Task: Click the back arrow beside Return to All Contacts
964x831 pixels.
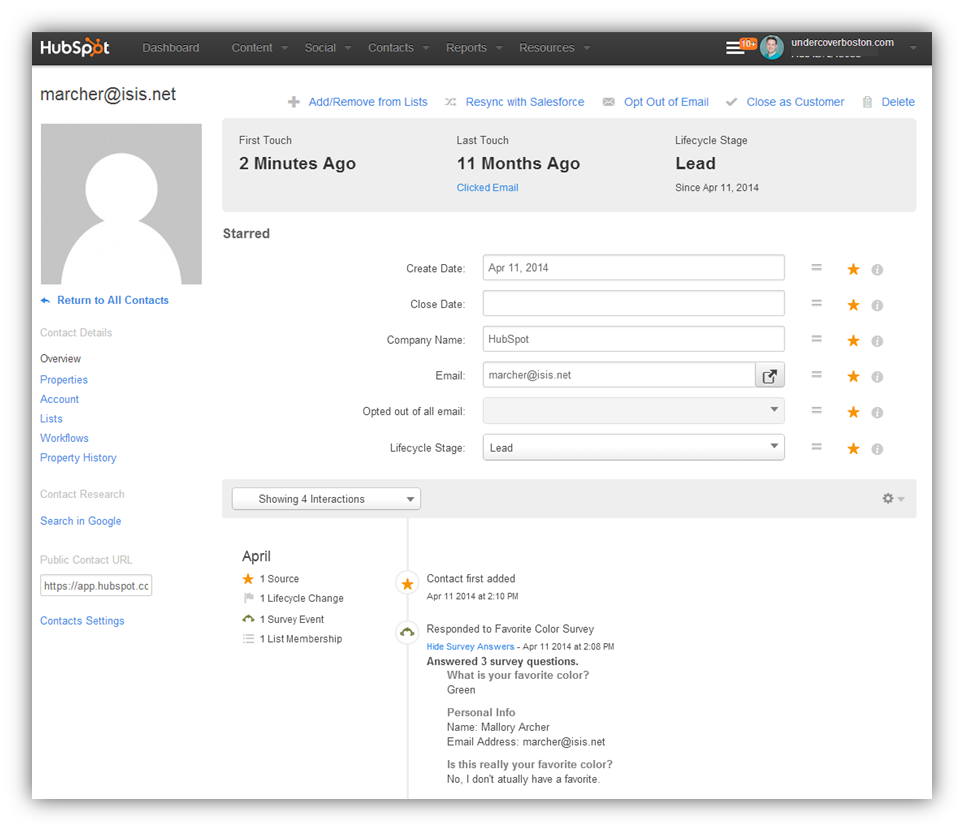Action: click(x=45, y=301)
